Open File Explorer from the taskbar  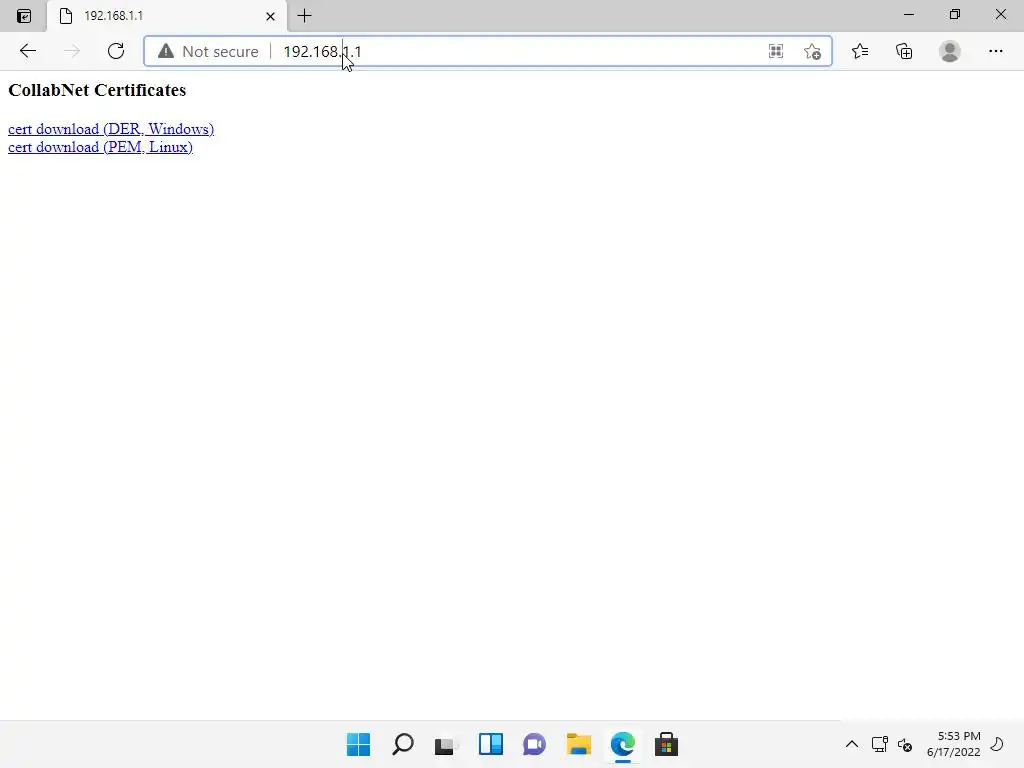tap(579, 744)
